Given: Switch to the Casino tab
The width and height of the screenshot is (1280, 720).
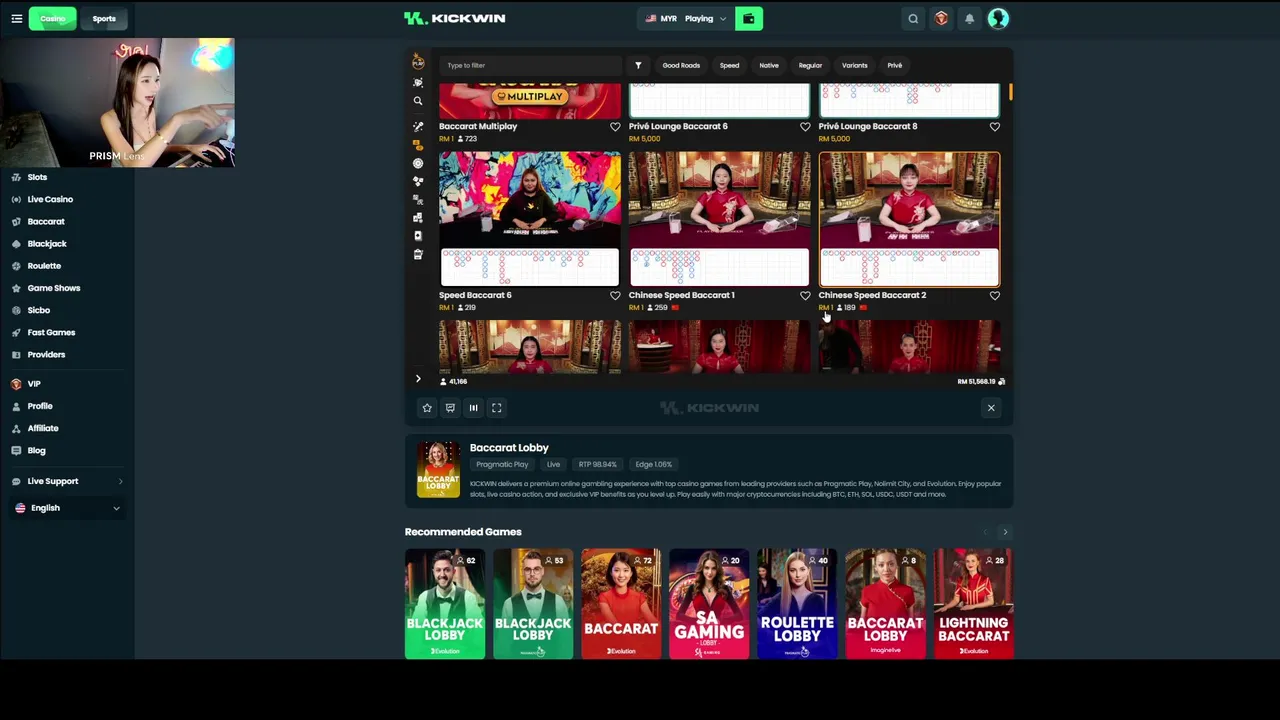Looking at the screenshot, I should (x=53, y=18).
